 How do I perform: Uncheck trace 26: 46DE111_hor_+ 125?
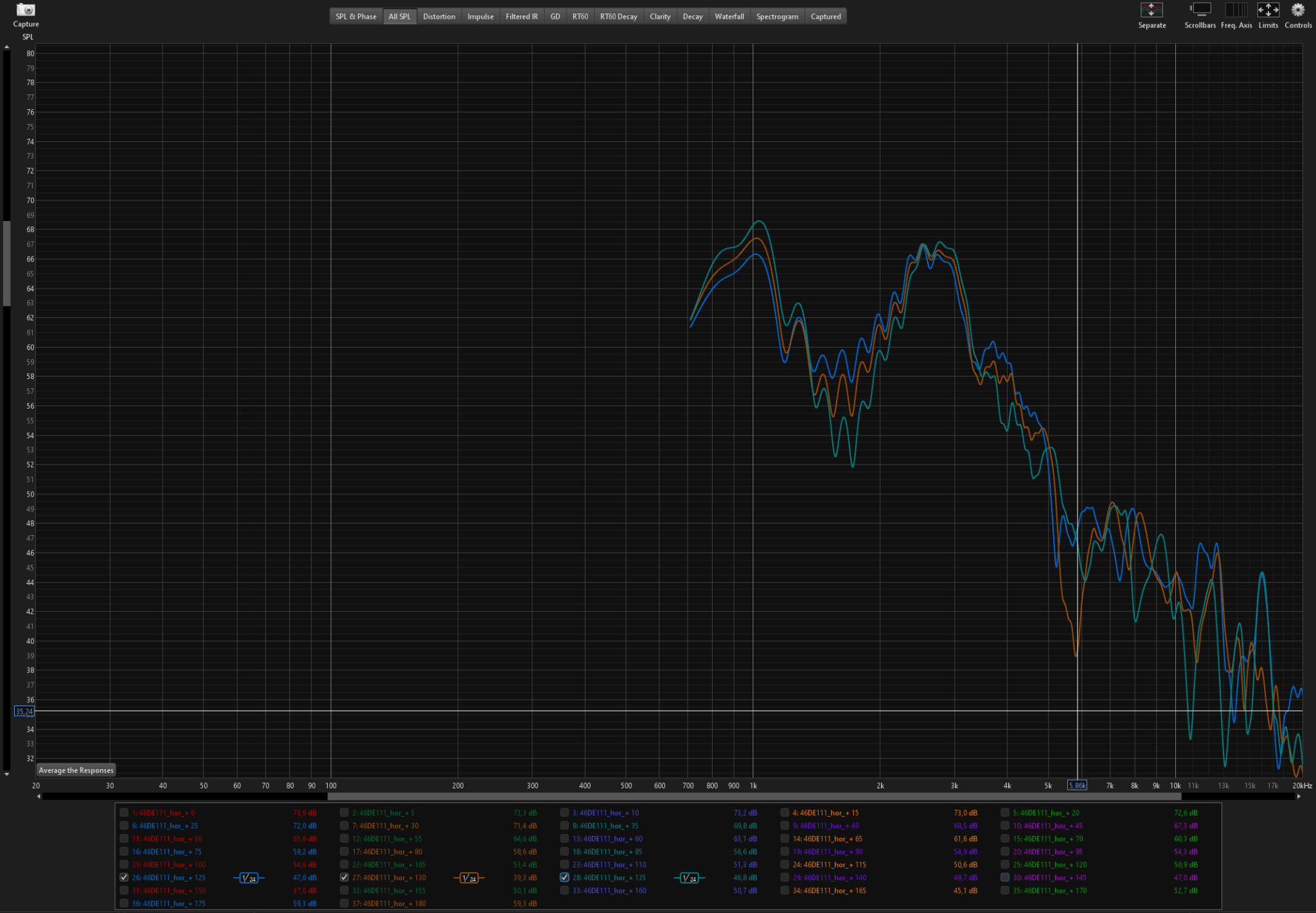pyautogui.click(x=124, y=878)
